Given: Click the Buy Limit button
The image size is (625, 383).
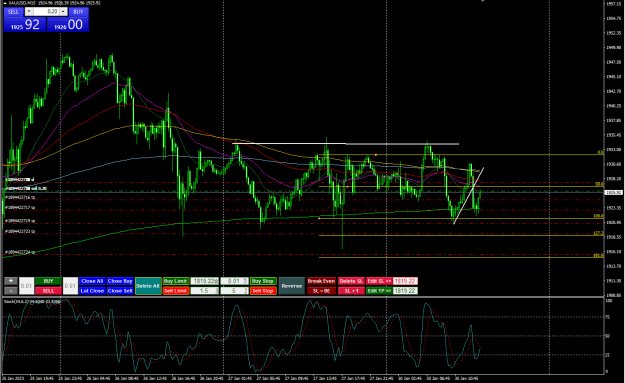Looking at the screenshot, I should (175, 281).
